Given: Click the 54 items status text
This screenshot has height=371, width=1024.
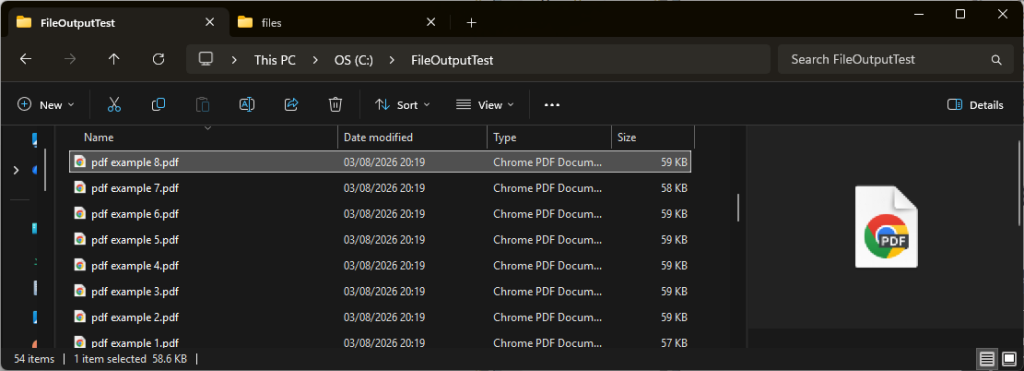Looking at the screenshot, I should coord(34,359).
